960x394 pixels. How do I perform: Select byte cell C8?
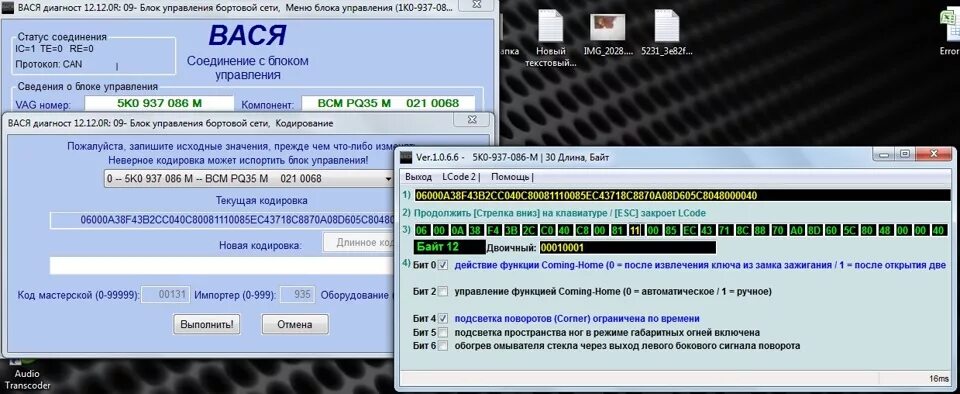click(x=582, y=230)
